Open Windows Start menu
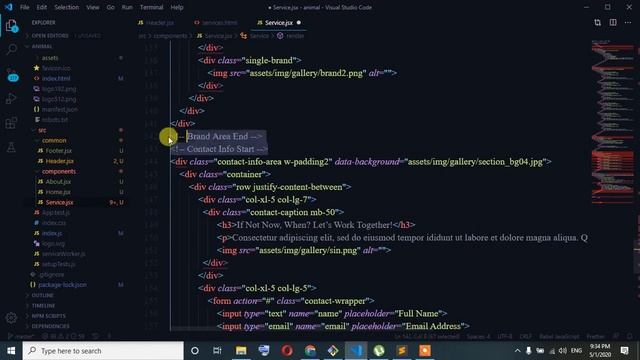 (11, 351)
